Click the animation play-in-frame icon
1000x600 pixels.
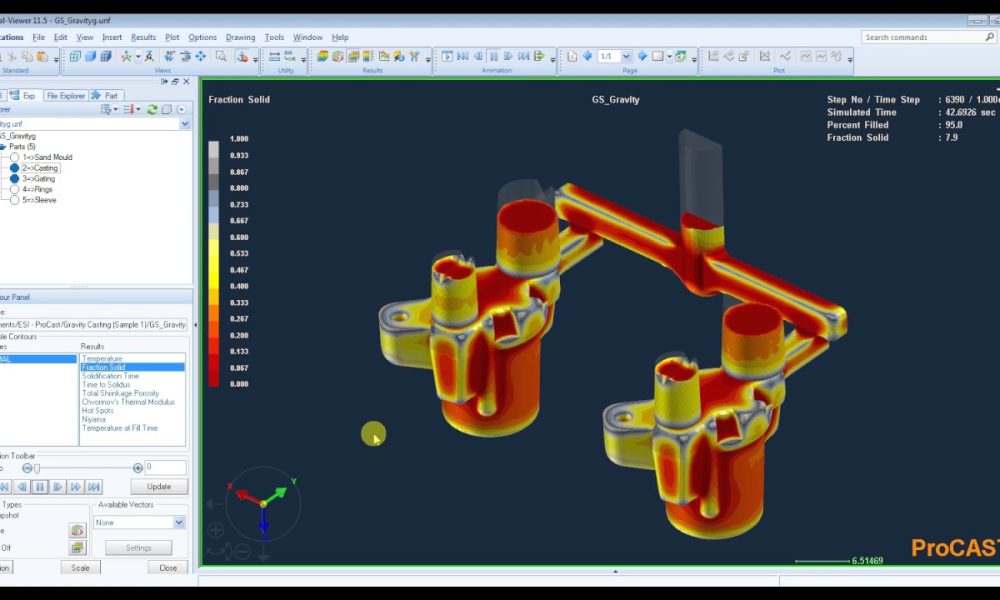click(x=447, y=56)
